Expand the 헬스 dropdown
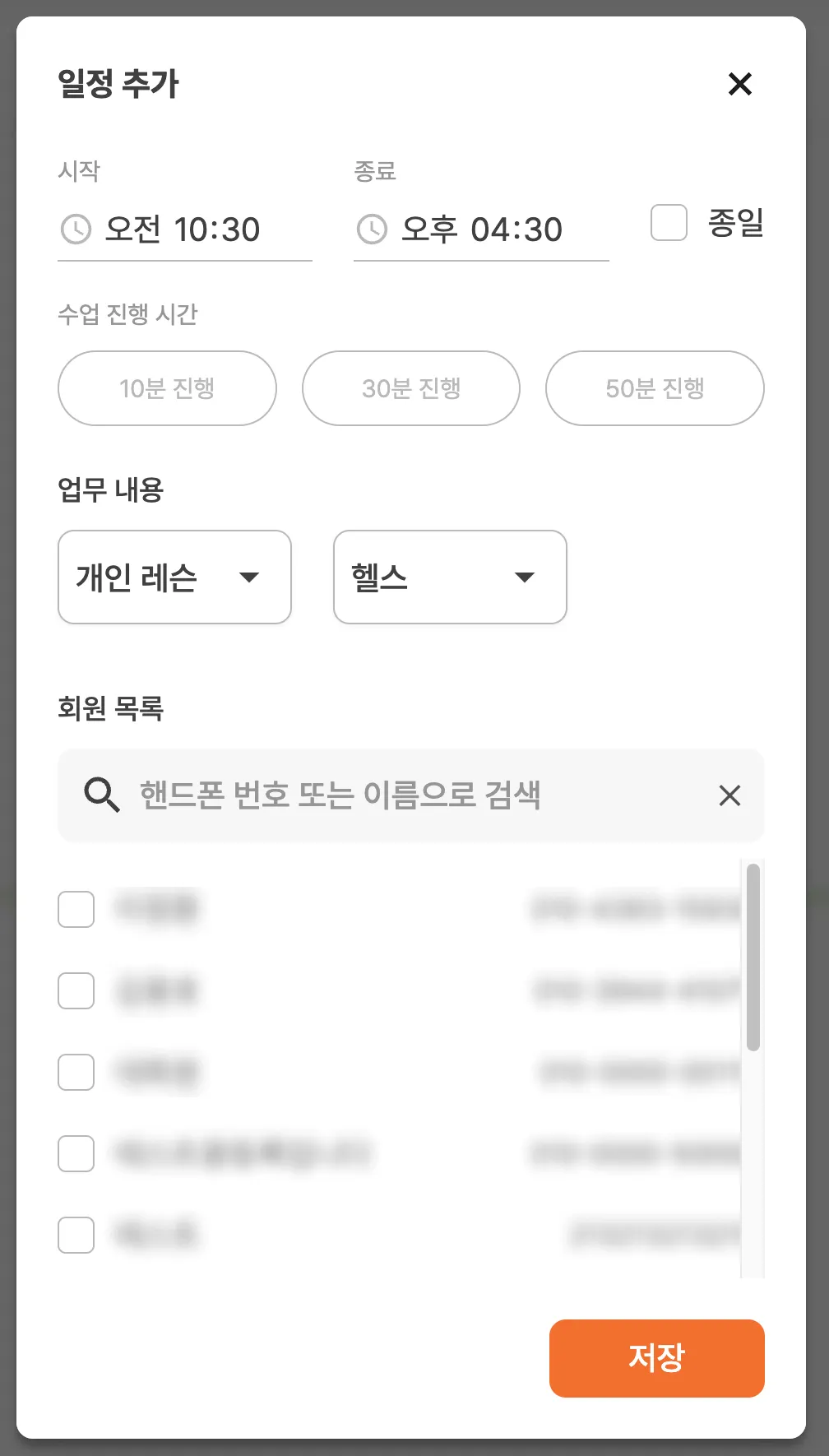This screenshot has width=829, height=1456. pos(450,577)
